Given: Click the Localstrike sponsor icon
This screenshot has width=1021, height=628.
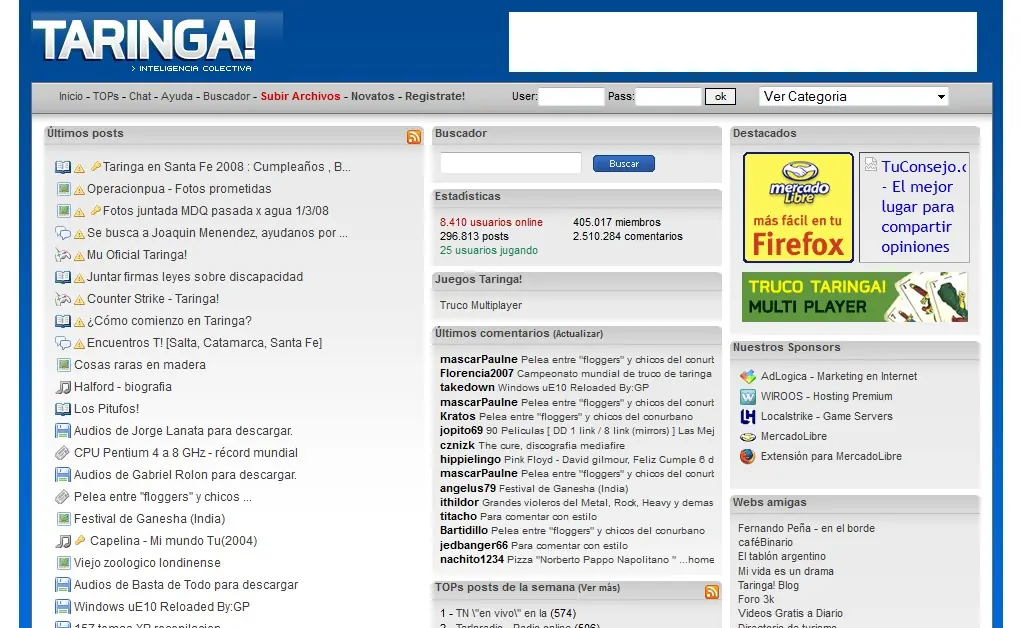Looking at the screenshot, I should tap(748, 417).
